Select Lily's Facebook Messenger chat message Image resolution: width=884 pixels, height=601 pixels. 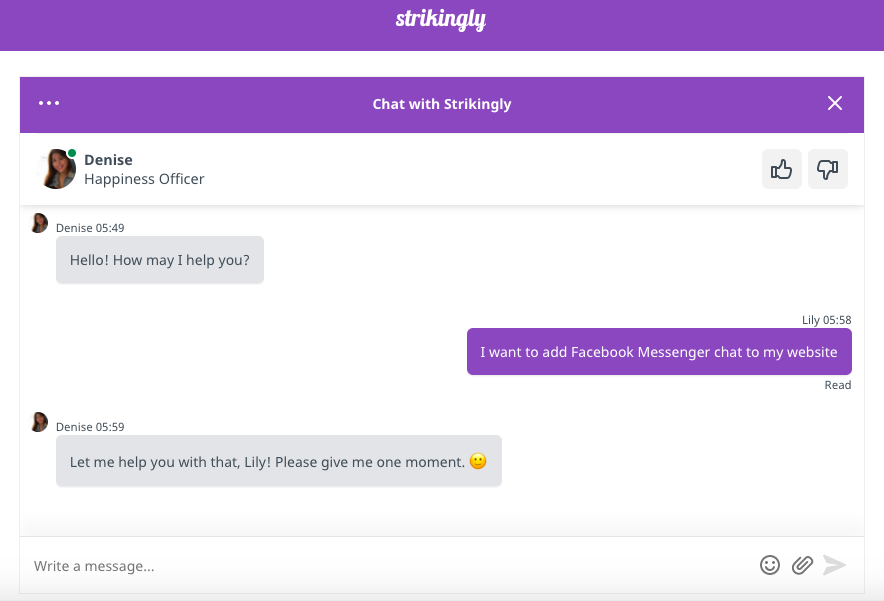click(x=659, y=352)
